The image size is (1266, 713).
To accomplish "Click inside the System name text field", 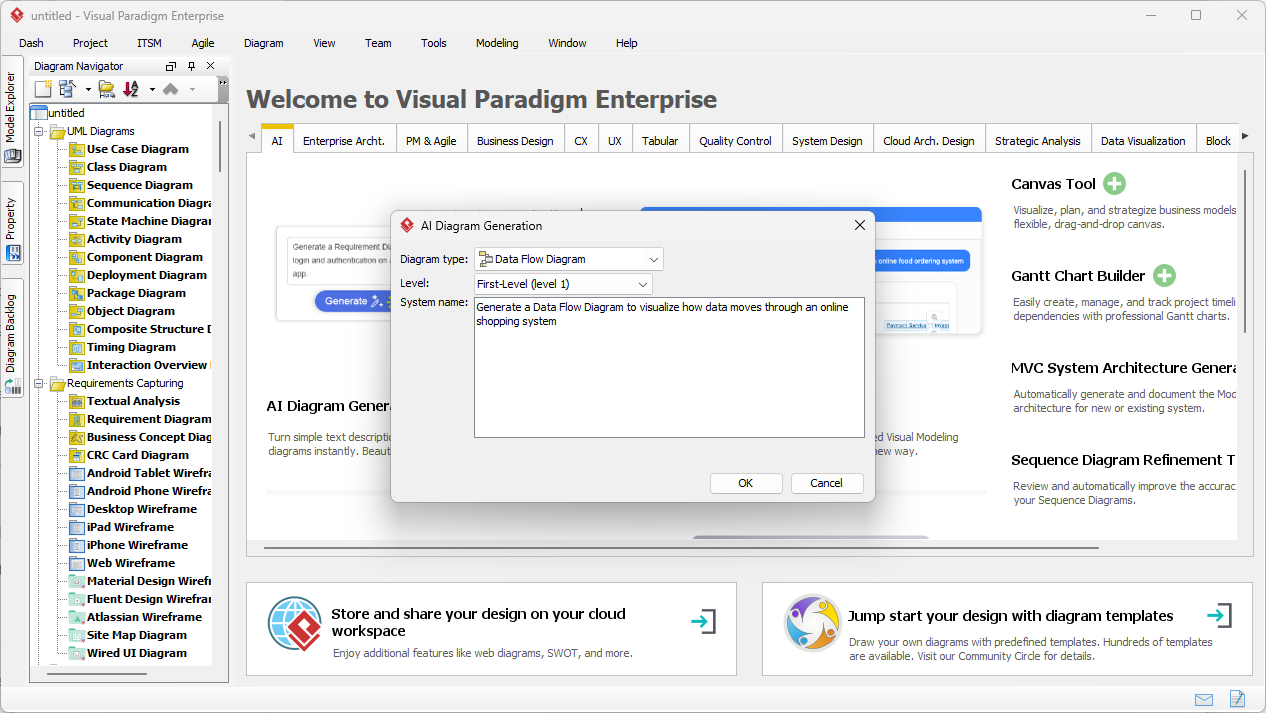I will [x=668, y=368].
